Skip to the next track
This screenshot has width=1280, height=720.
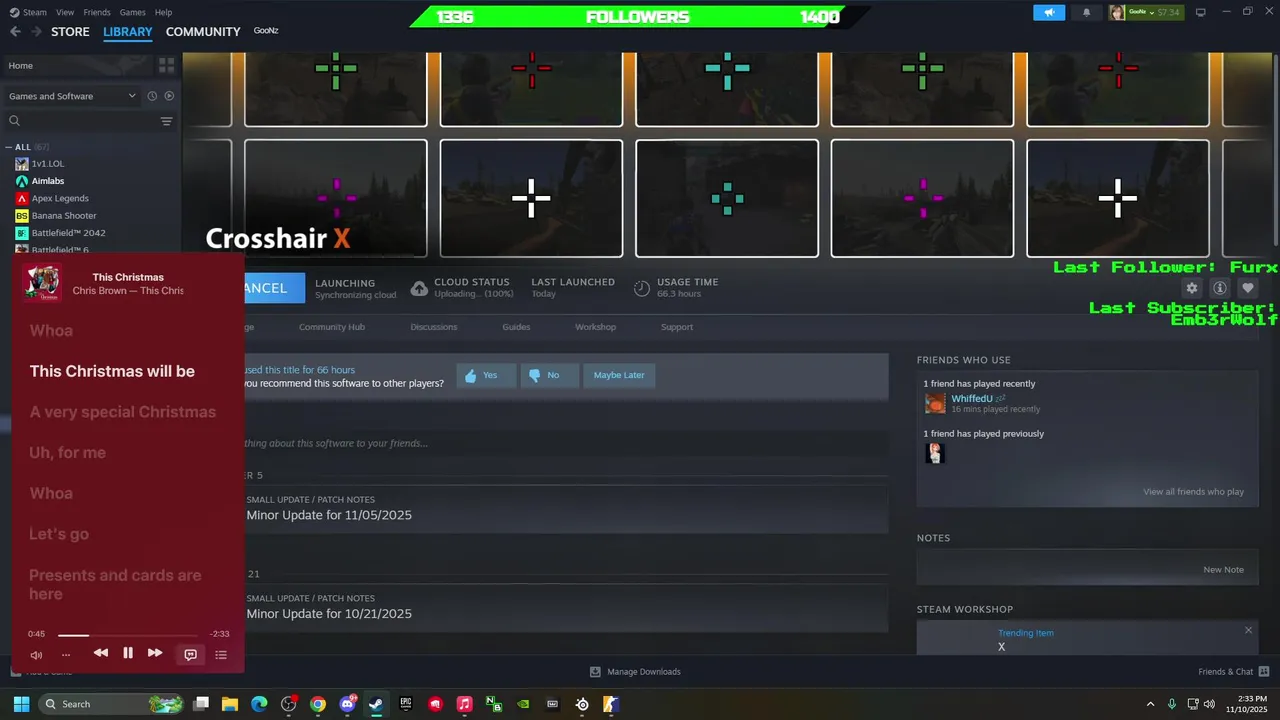click(x=155, y=653)
